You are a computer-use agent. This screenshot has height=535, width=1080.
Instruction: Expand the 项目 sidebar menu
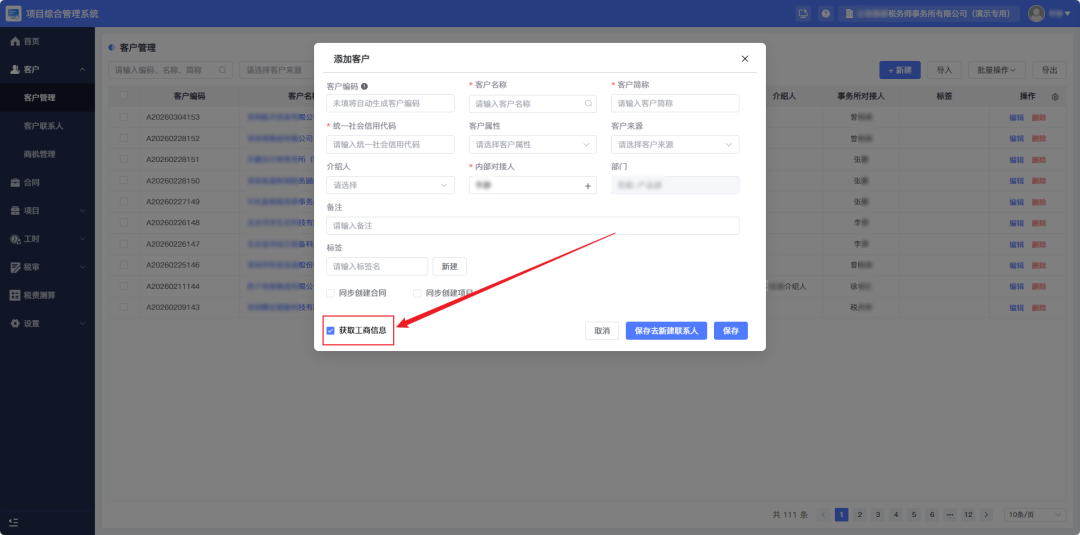[x=47, y=211]
